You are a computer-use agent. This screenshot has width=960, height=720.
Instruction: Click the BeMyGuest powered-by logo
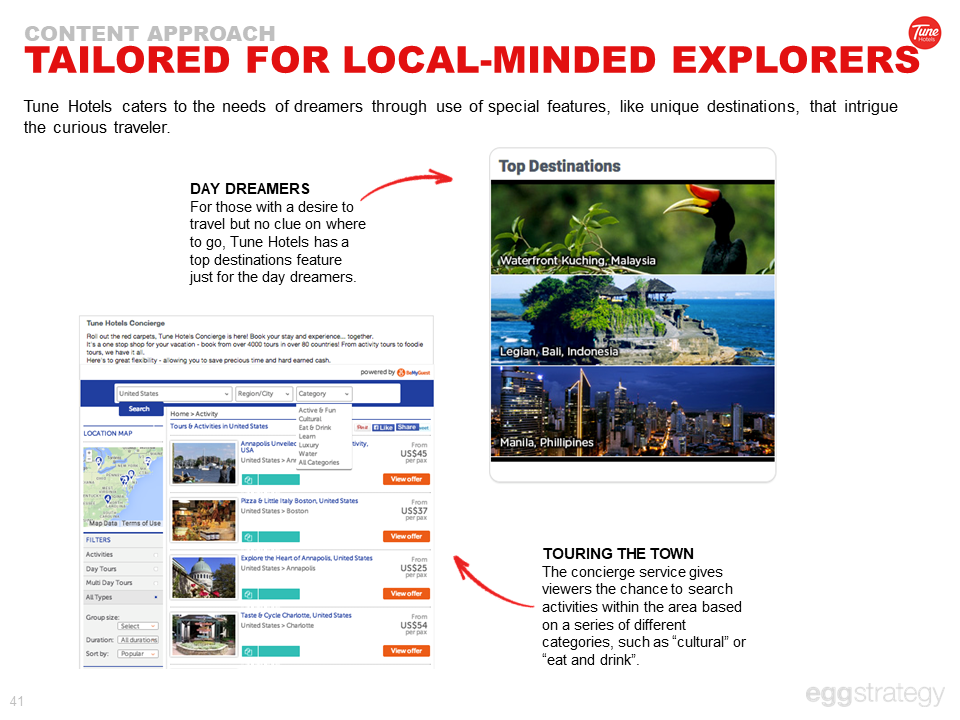[x=414, y=372]
